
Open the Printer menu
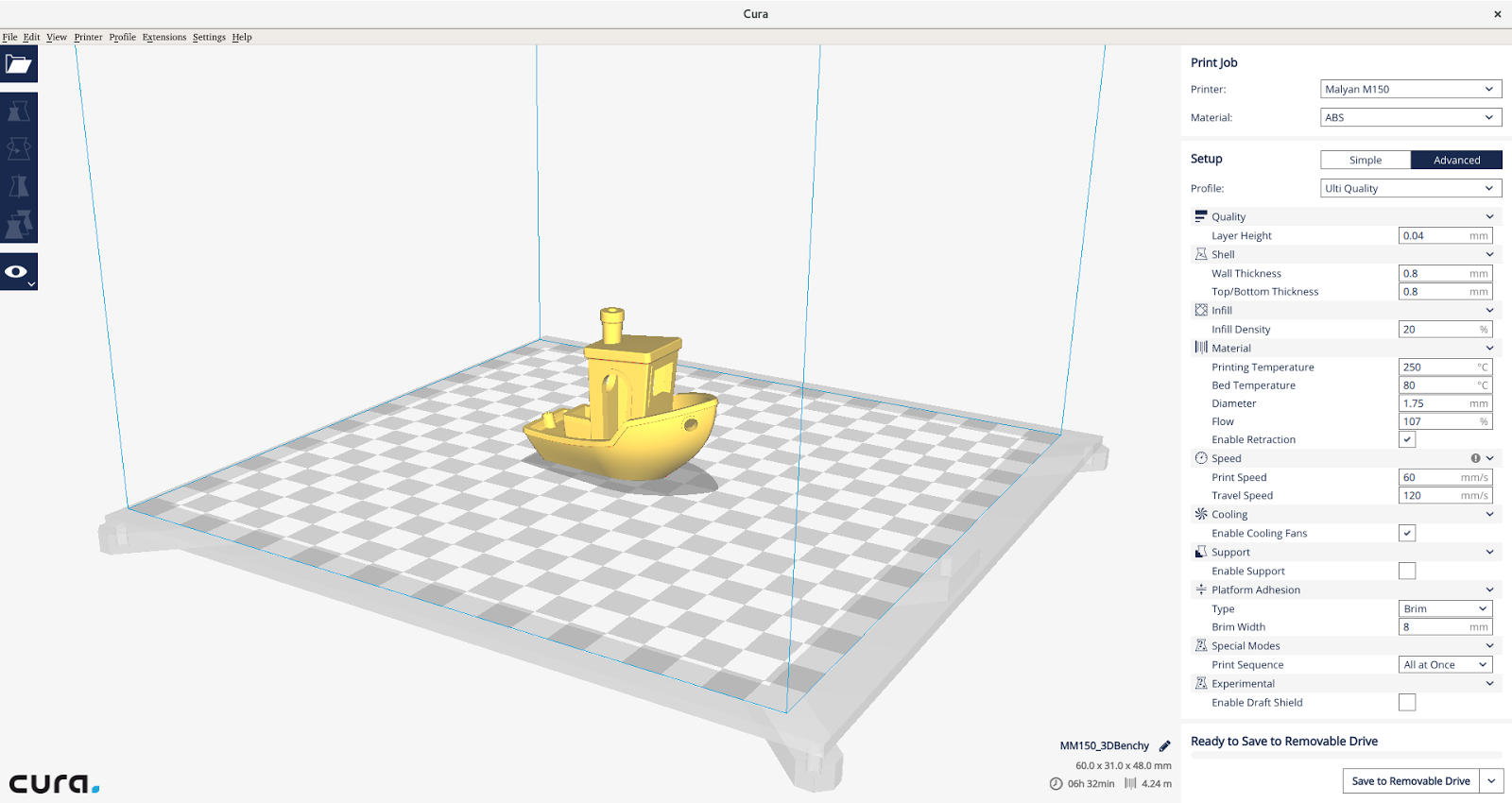point(88,37)
